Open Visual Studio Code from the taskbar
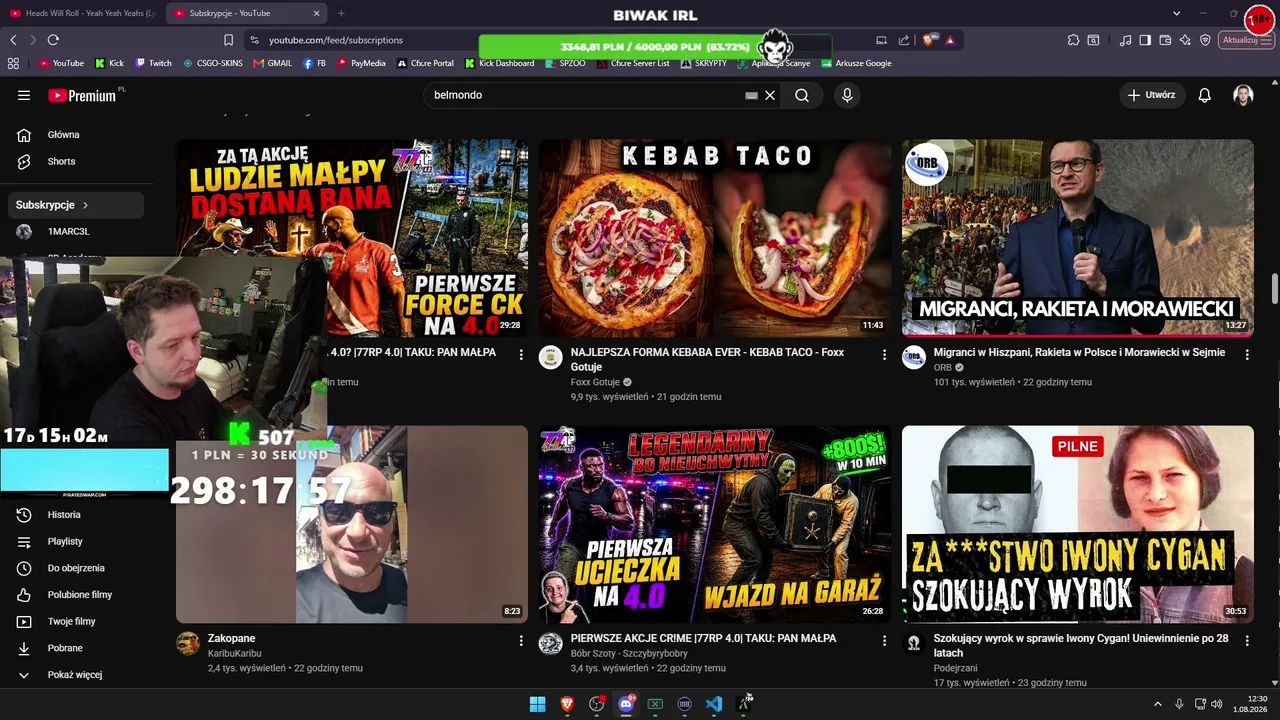Viewport: 1280px width, 720px height. 714,704
